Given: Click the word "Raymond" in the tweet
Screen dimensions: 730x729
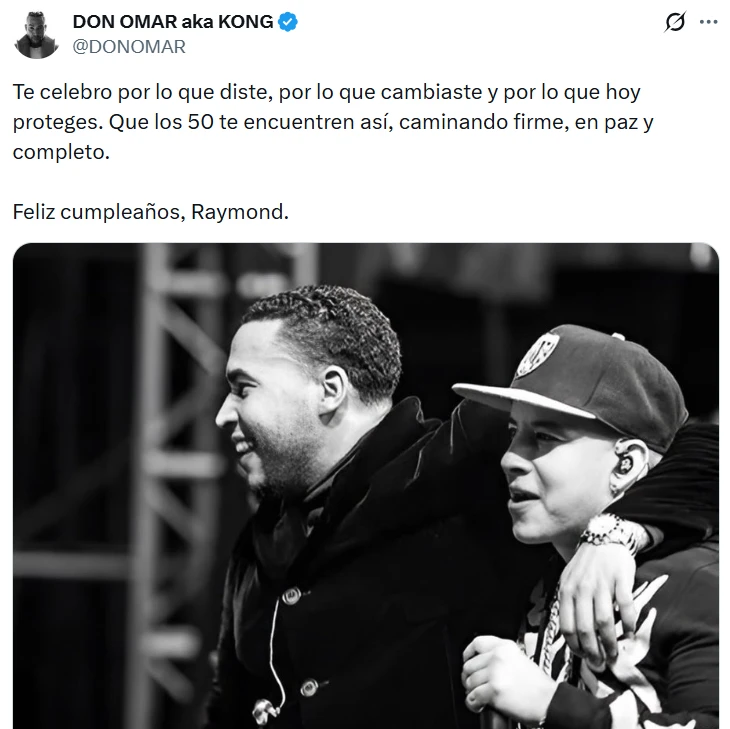Looking at the screenshot, I should click(237, 212).
